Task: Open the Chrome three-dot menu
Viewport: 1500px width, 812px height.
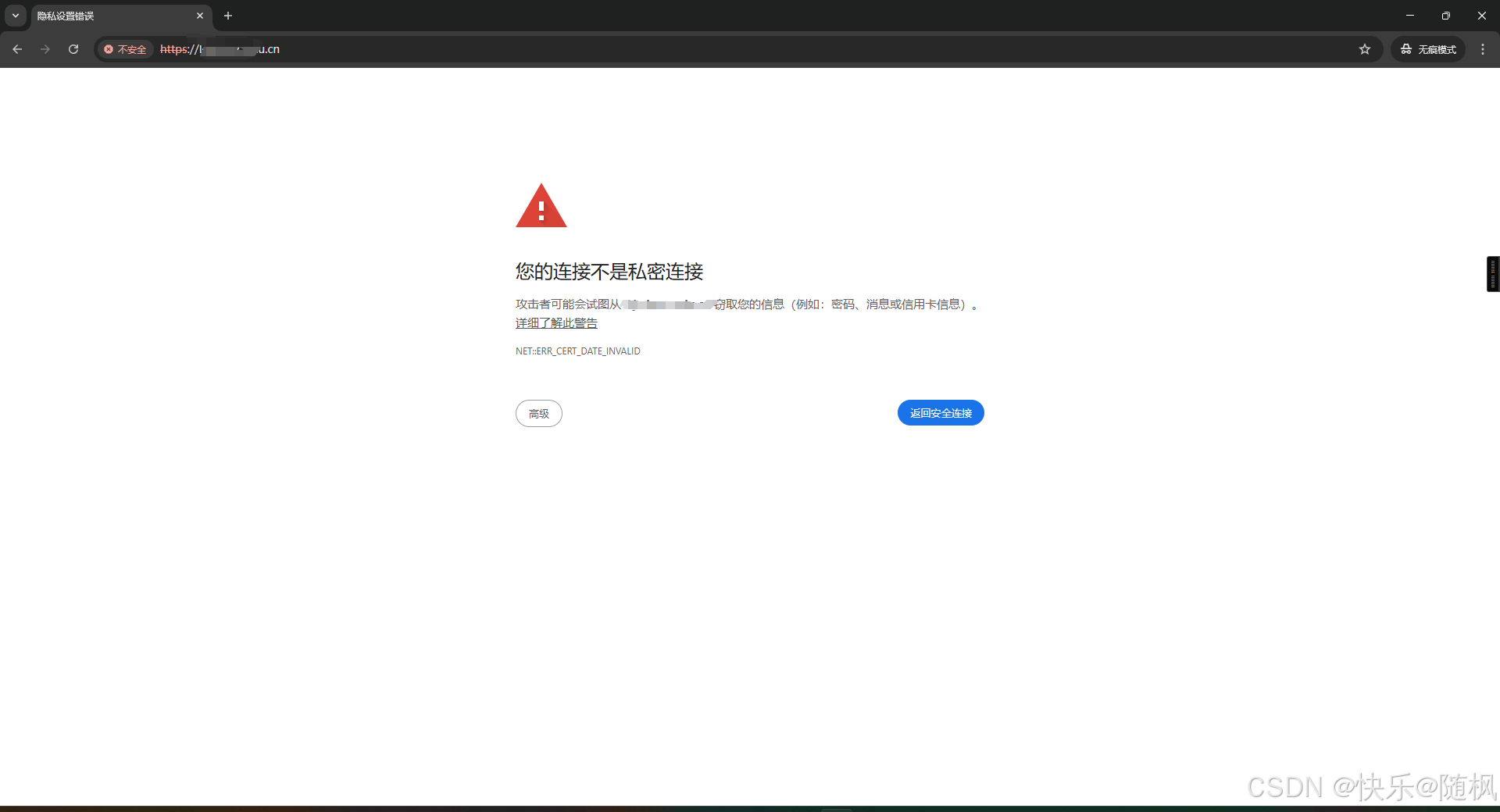Action: click(x=1483, y=49)
